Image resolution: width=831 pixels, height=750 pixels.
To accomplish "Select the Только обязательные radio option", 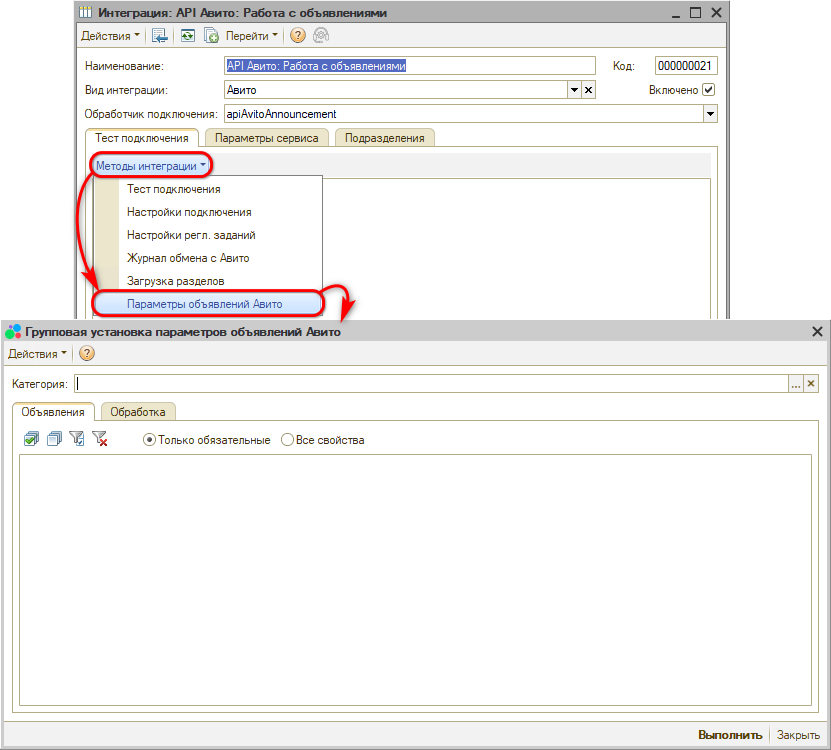I will coord(150,440).
